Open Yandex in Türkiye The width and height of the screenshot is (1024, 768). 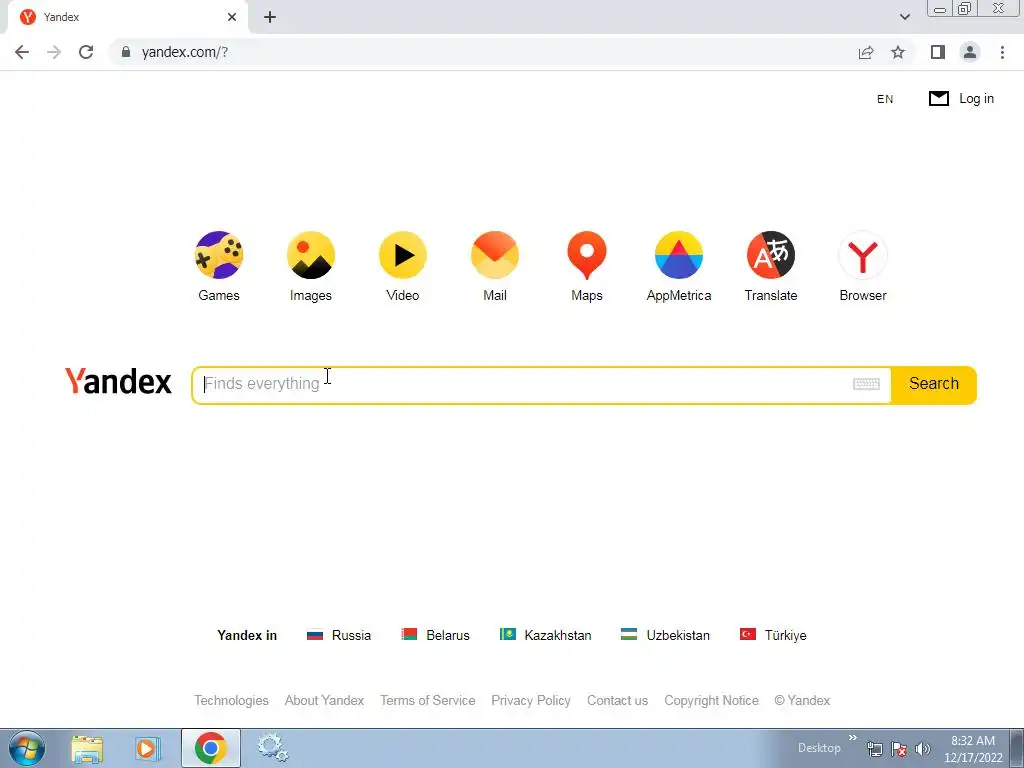(x=773, y=635)
